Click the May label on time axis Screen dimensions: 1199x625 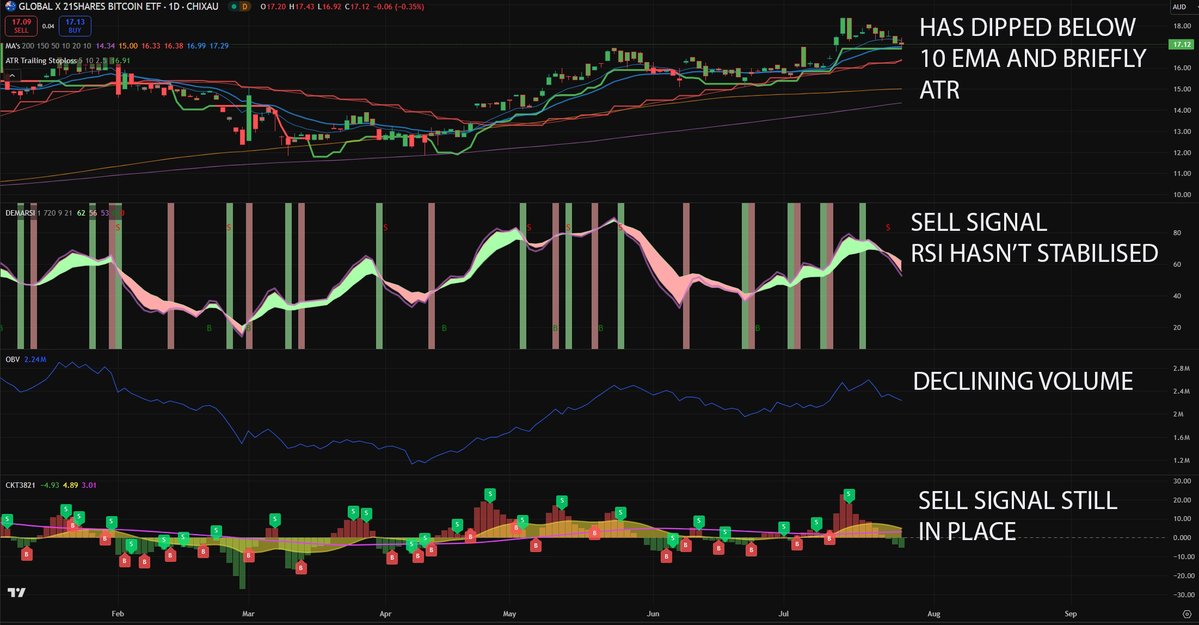pyautogui.click(x=509, y=614)
